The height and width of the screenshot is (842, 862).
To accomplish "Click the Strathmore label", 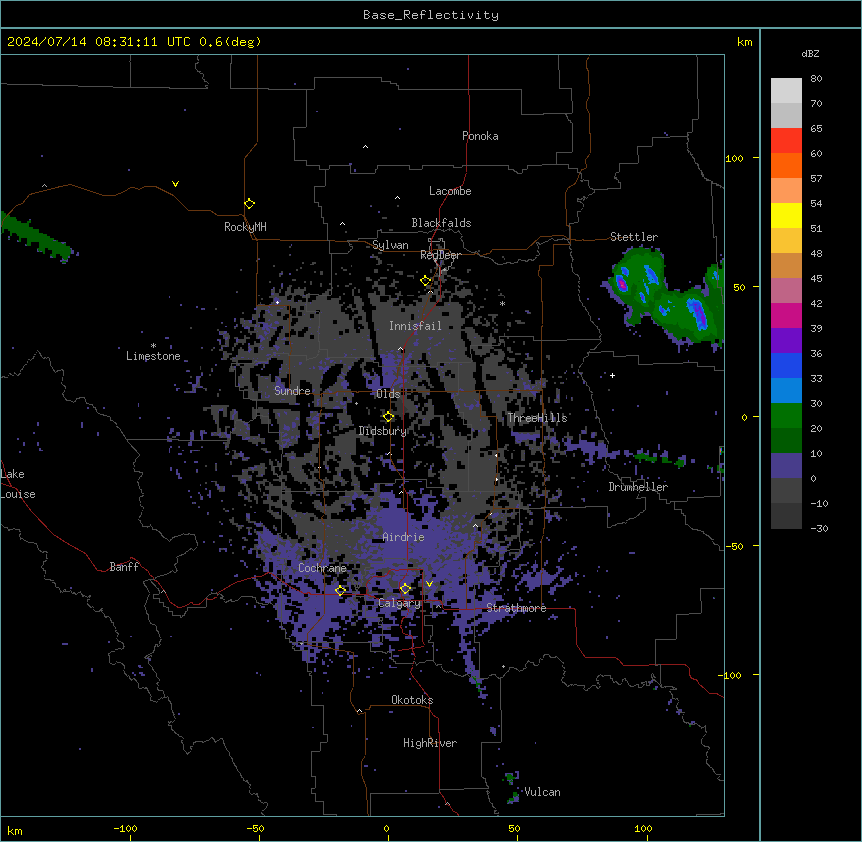I will (x=516, y=608).
